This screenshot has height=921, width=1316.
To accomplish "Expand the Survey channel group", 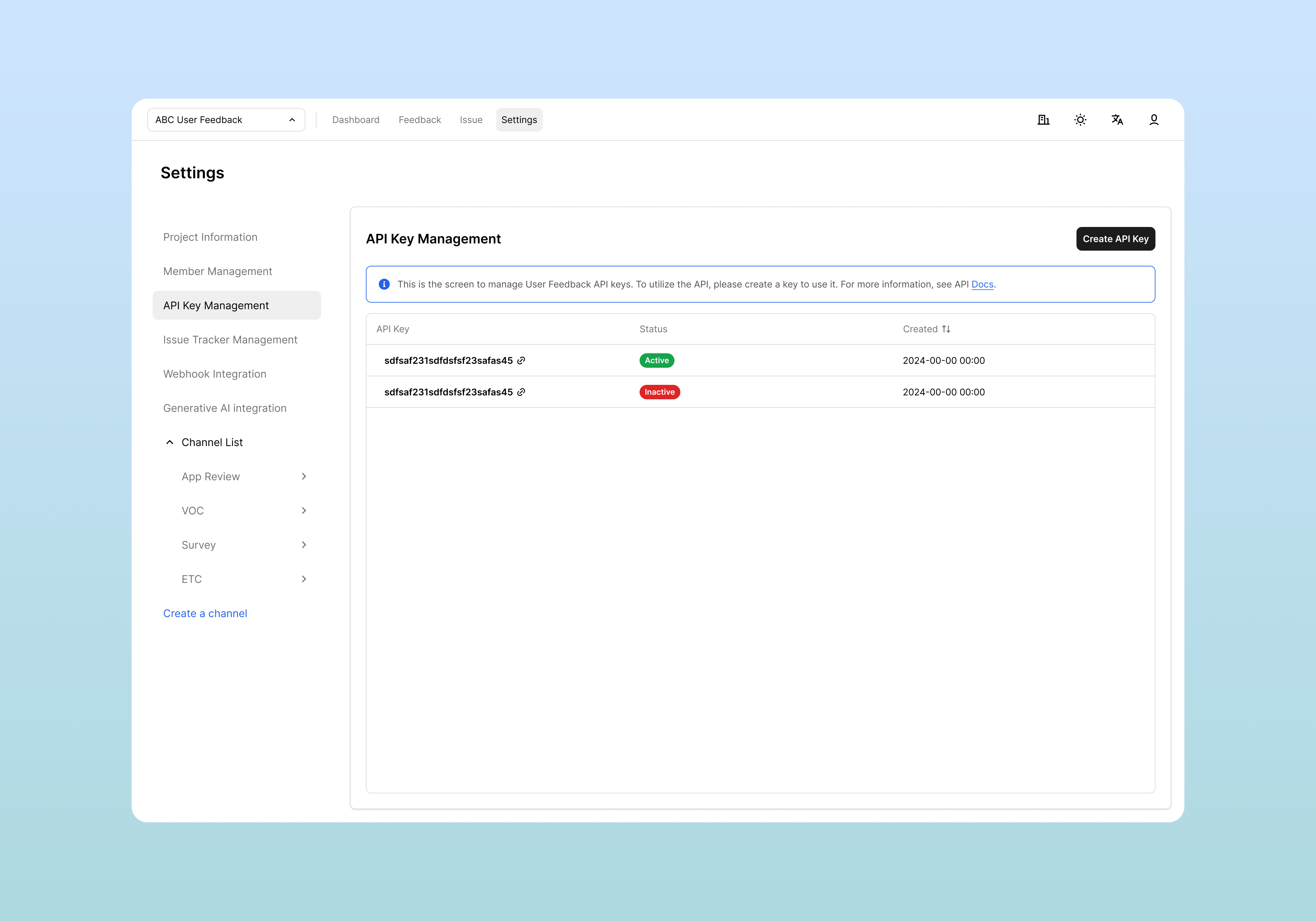I will (303, 544).
